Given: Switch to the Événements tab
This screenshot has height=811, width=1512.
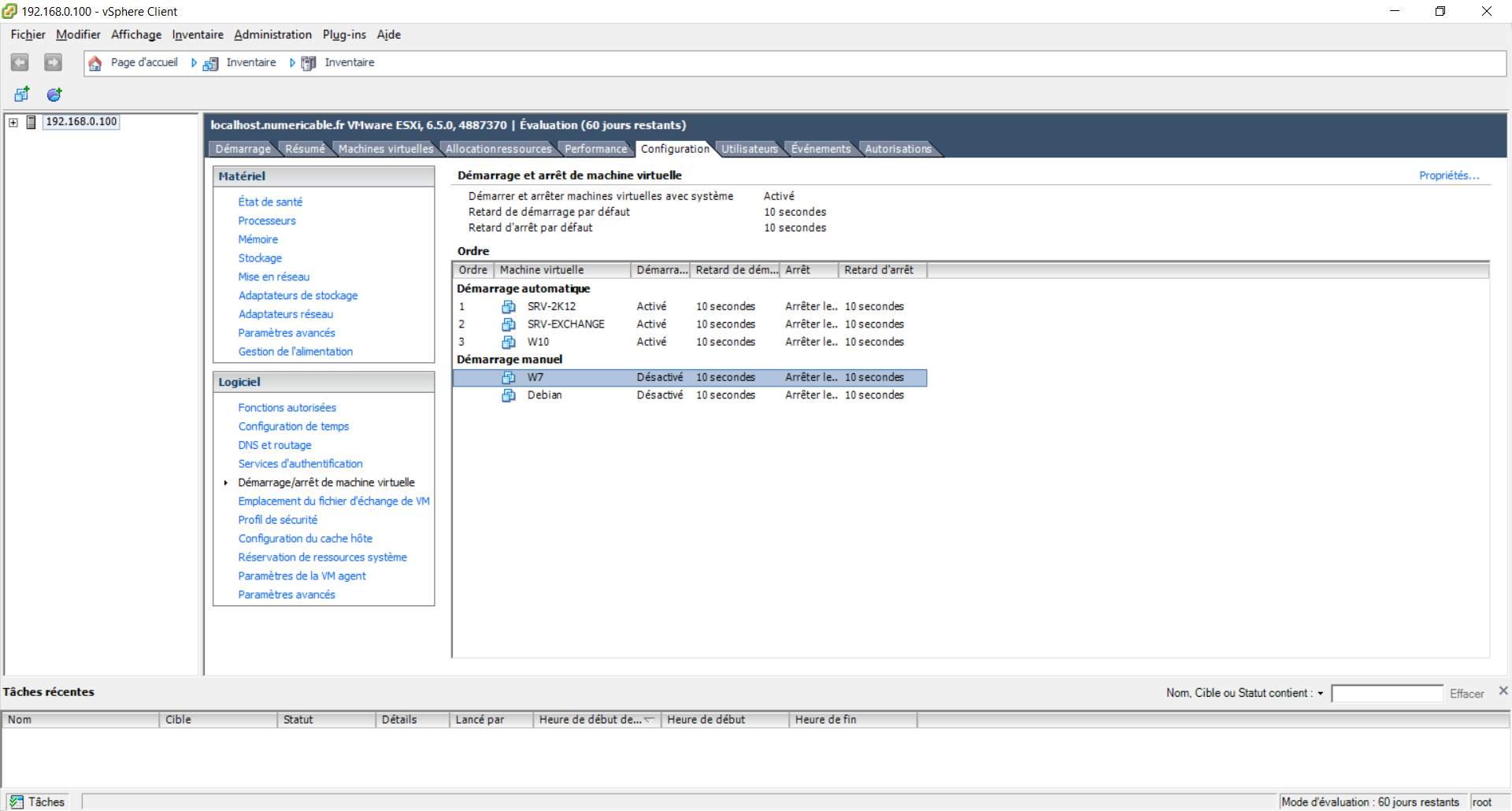Looking at the screenshot, I should point(821,149).
